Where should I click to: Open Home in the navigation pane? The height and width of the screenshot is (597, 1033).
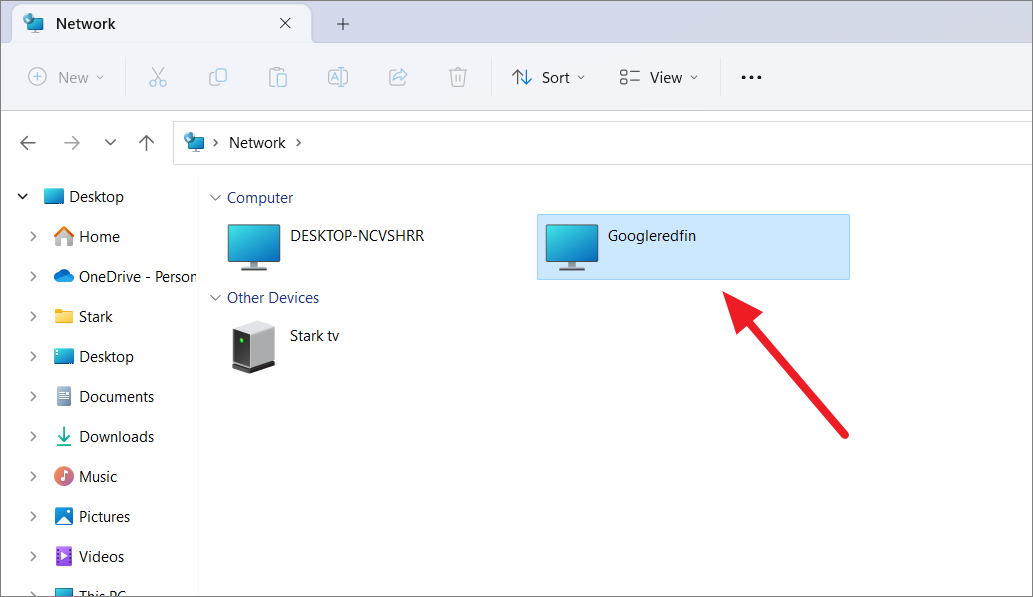[x=86, y=237]
